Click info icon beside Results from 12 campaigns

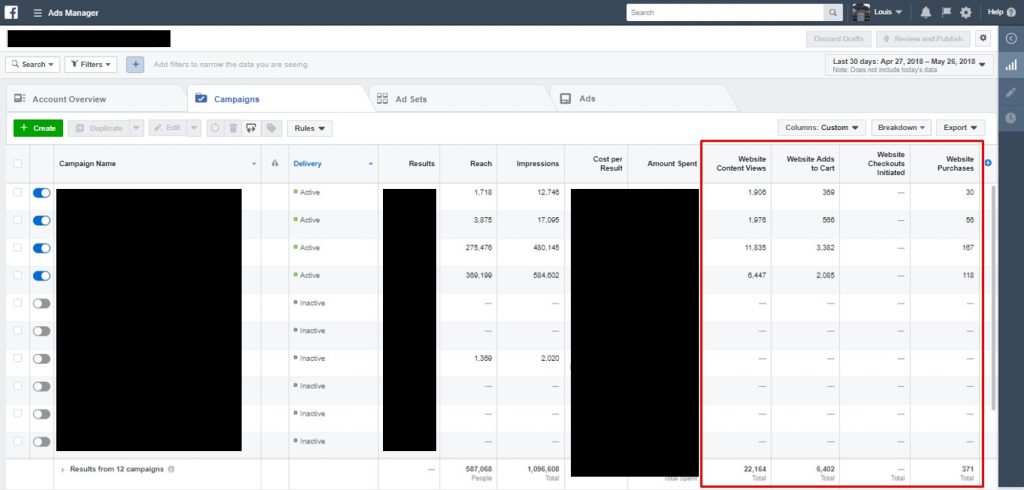(x=171, y=469)
